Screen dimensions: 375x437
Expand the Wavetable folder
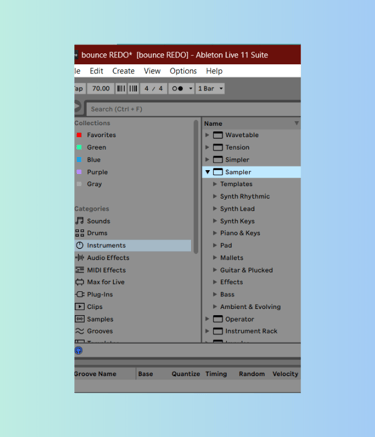click(207, 135)
